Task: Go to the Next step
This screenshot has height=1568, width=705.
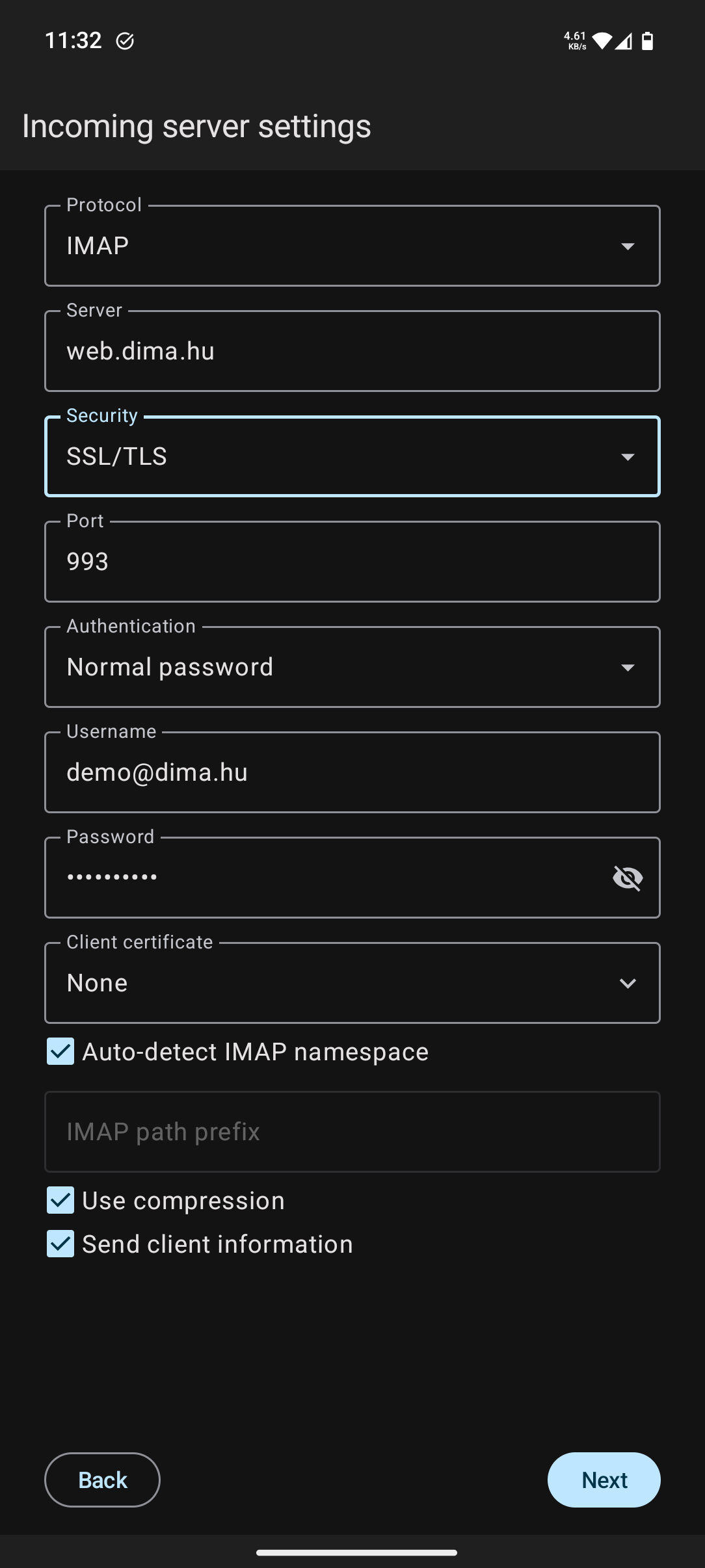Action: (604, 1480)
